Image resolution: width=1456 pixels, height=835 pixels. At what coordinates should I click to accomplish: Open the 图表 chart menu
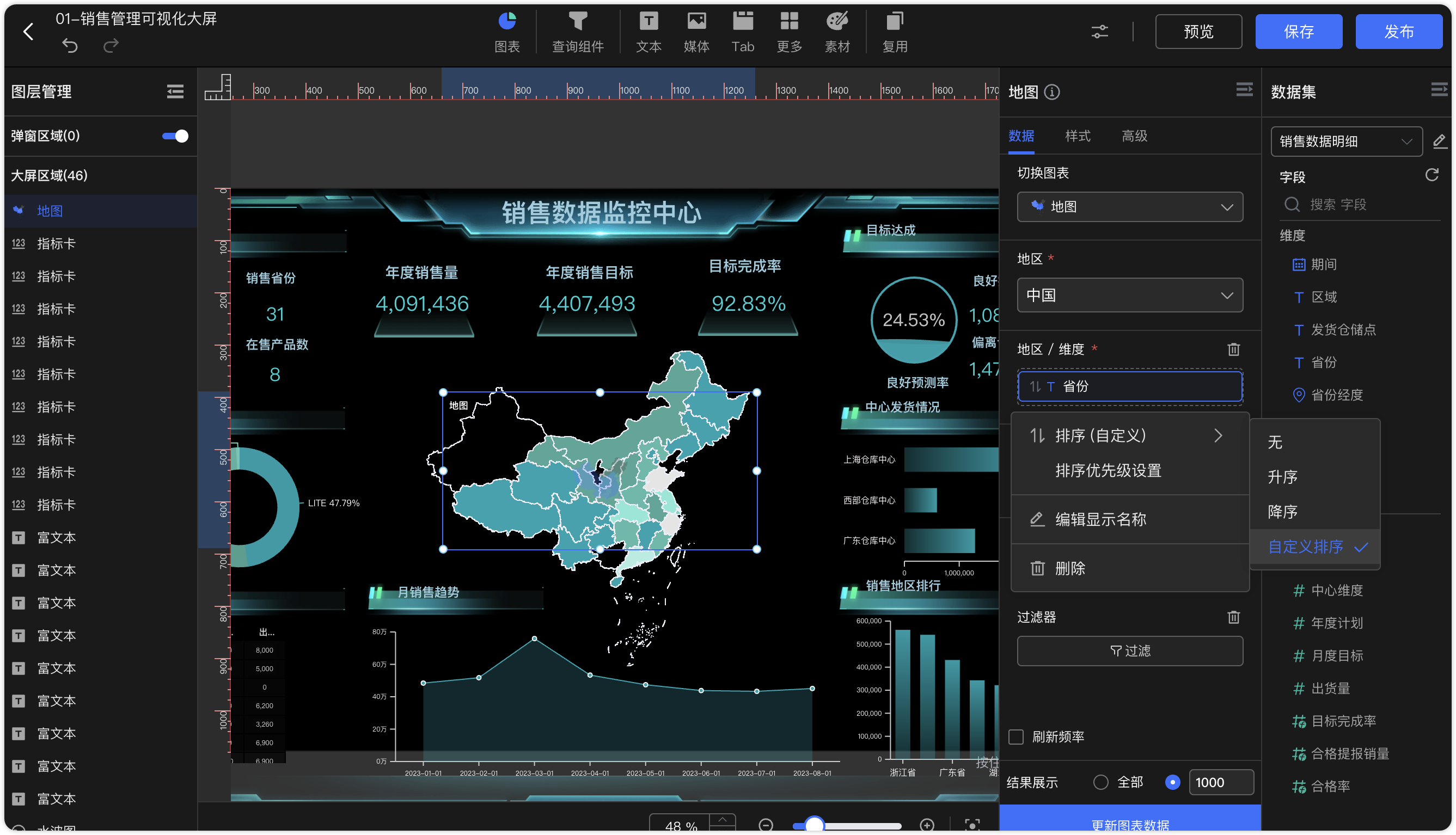[507, 32]
